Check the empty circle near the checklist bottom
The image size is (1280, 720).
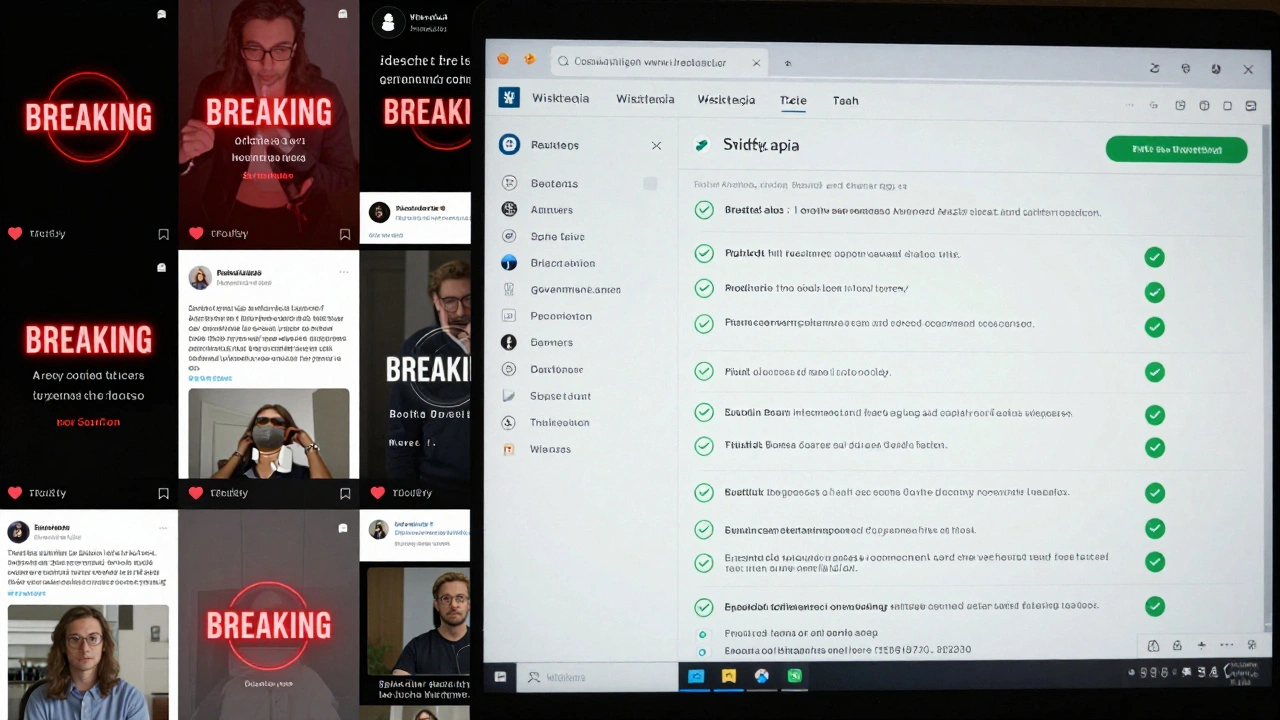[704, 633]
